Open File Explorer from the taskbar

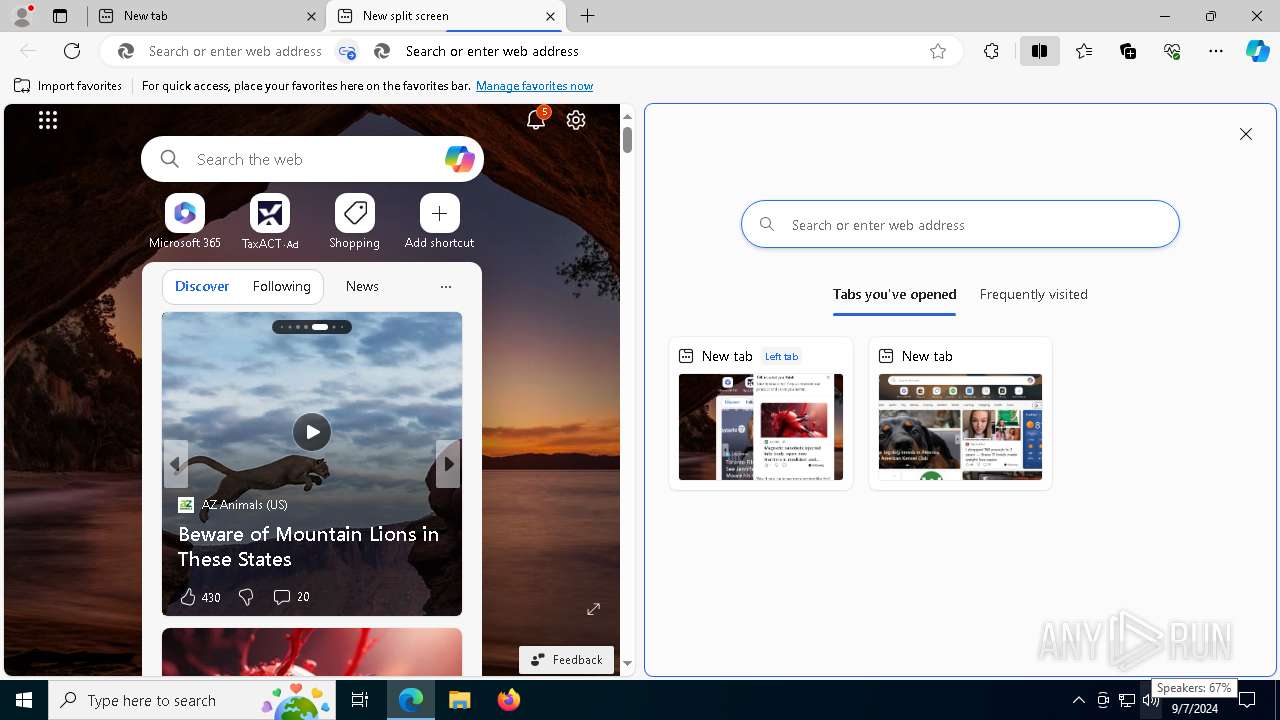point(459,700)
